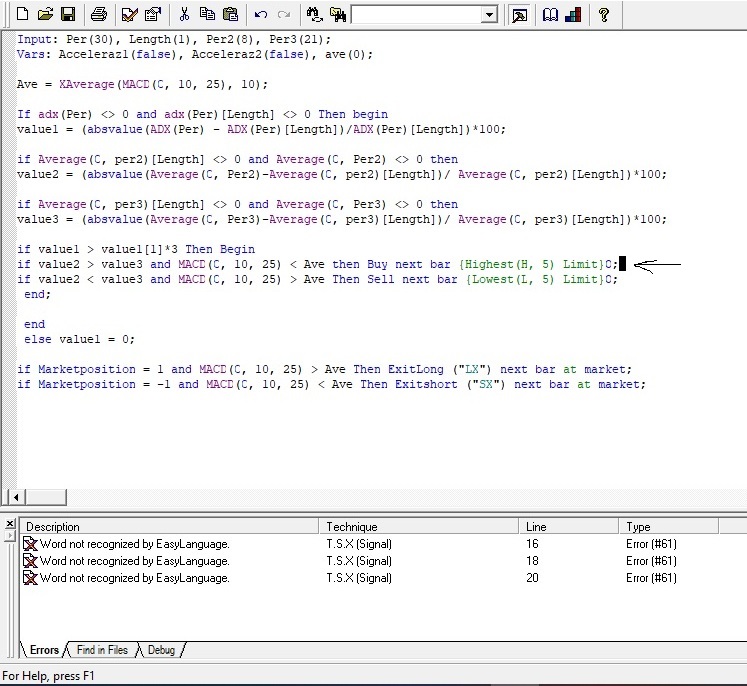
Task: Click the Find binoculars icon
Action: click(x=314, y=14)
